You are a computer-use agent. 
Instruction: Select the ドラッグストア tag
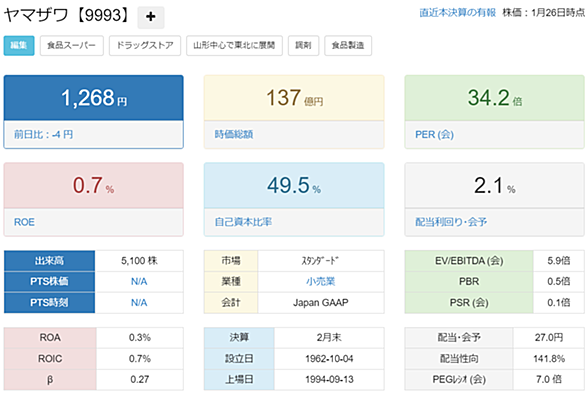pos(145,46)
